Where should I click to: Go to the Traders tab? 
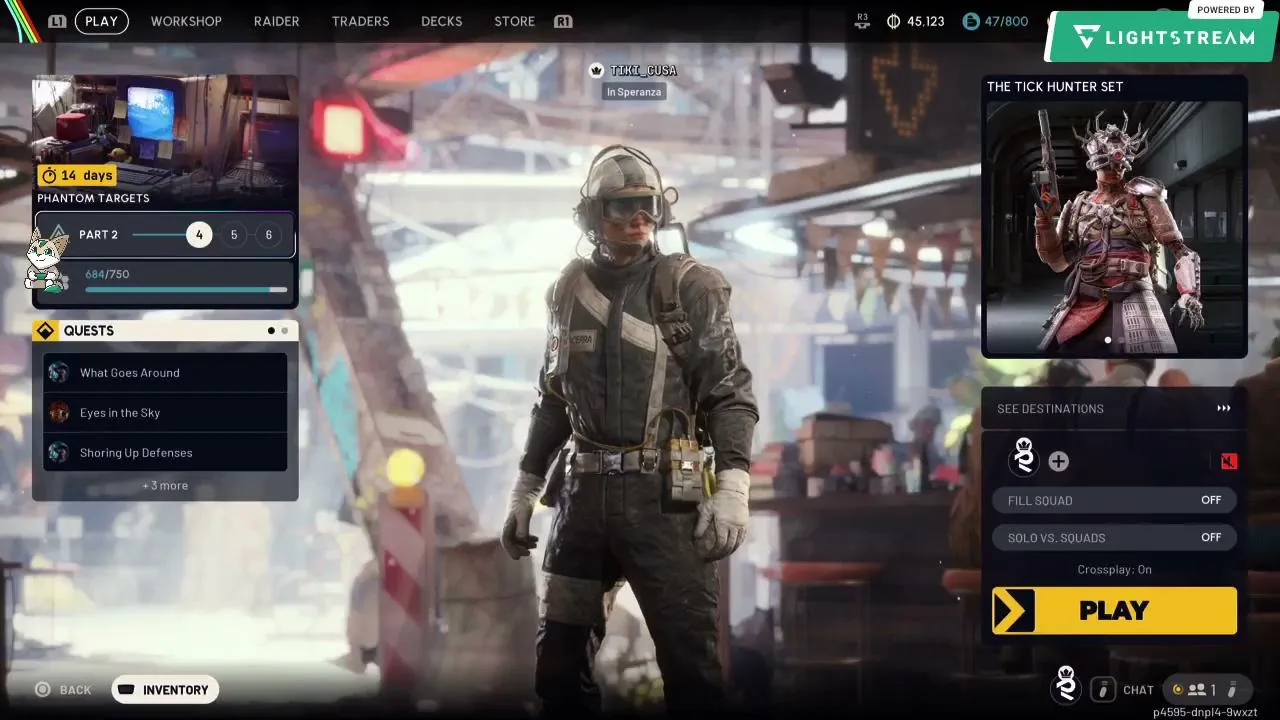360,21
